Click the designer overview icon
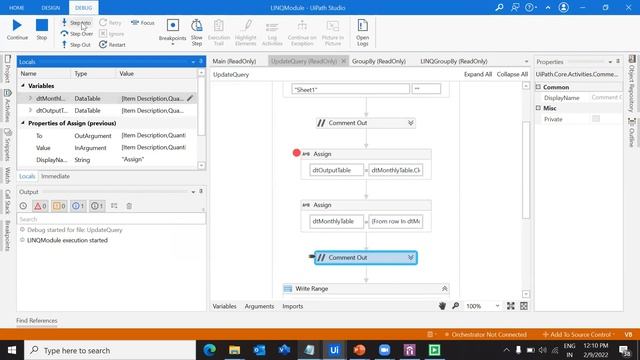Image resolution: width=640 pixels, height=360 pixels. tap(524, 306)
